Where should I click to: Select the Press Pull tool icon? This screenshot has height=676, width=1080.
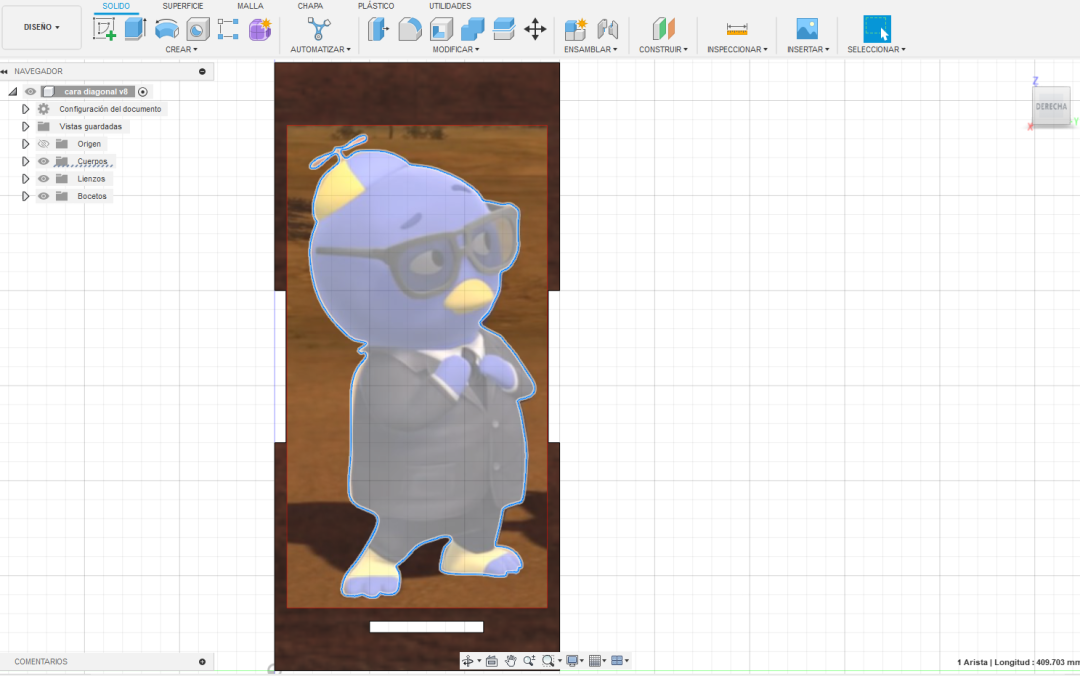[378, 29]
